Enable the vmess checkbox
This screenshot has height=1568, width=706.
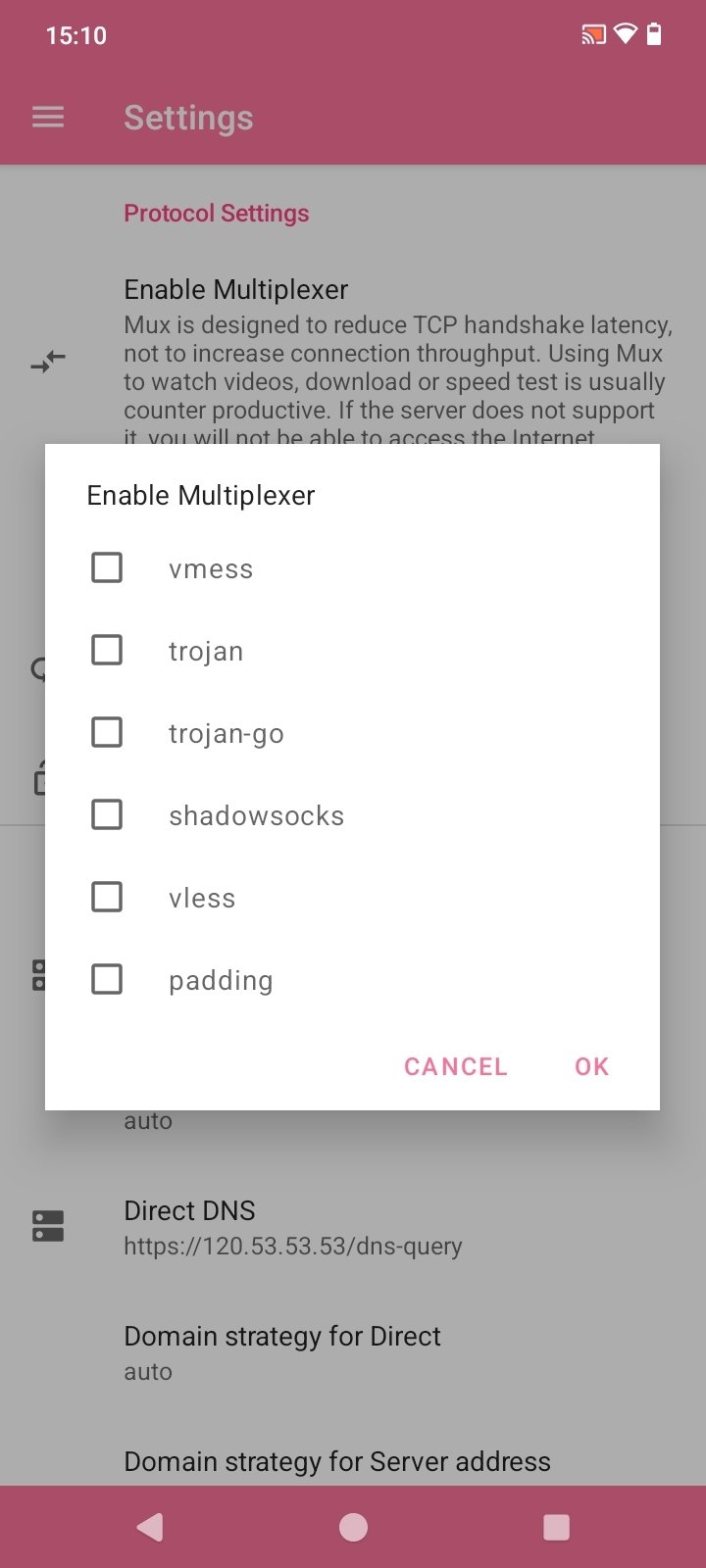point(107,567)
